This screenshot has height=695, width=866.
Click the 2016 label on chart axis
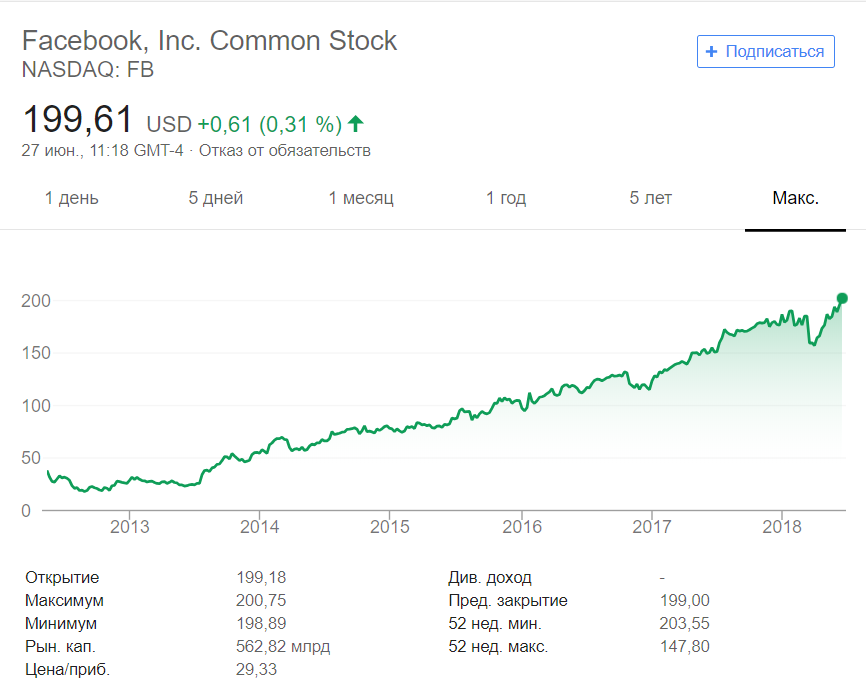click(521, 527)
